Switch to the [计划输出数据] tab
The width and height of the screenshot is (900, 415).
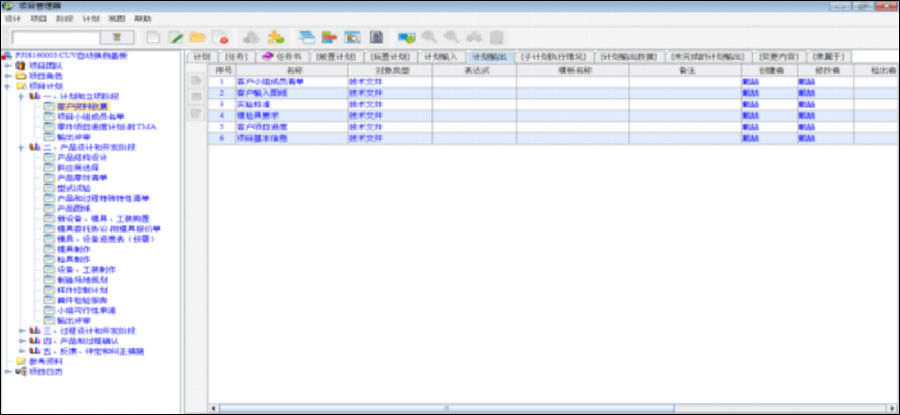[x=629, y=57]
